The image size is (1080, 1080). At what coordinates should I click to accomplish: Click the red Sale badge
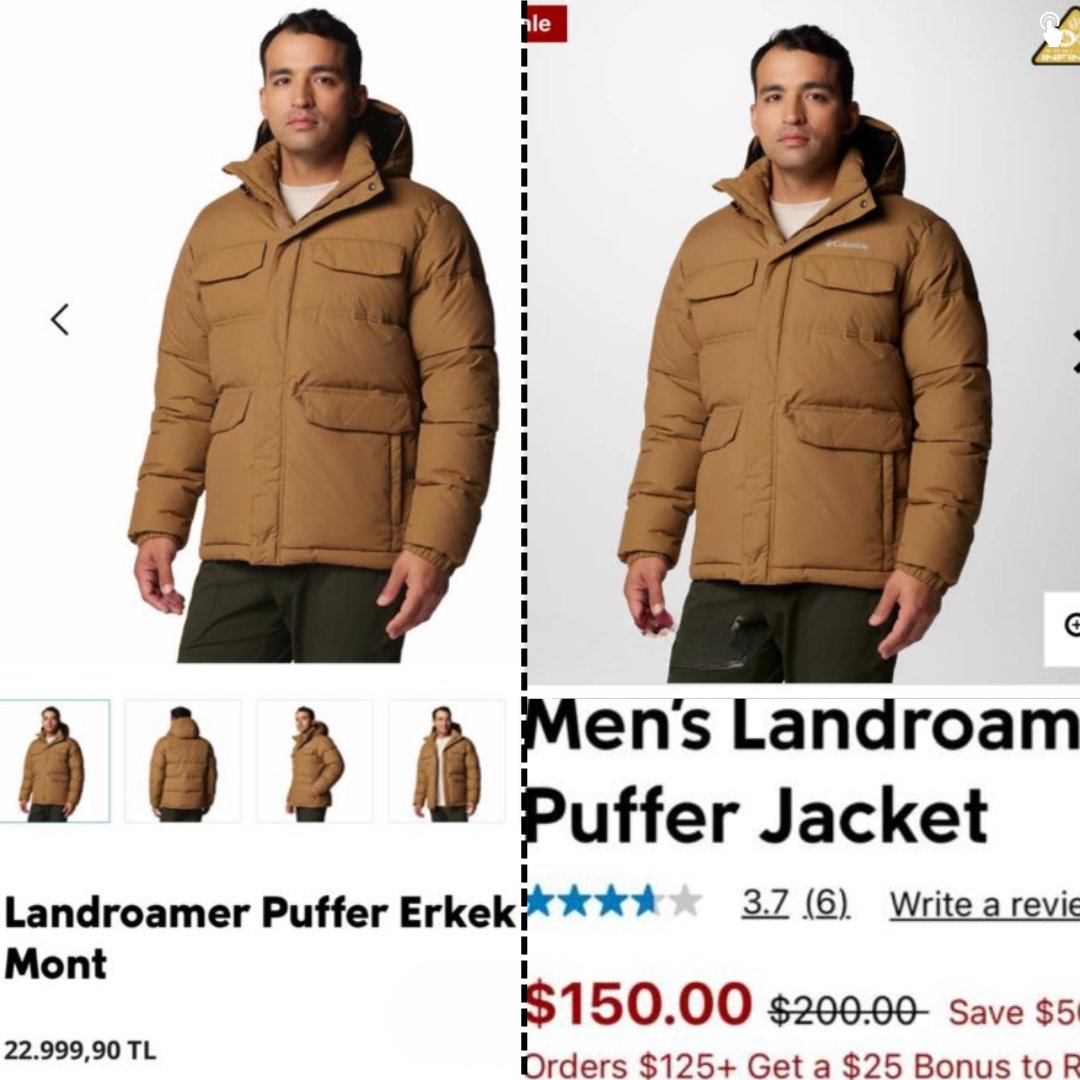(x=547, y=23)
